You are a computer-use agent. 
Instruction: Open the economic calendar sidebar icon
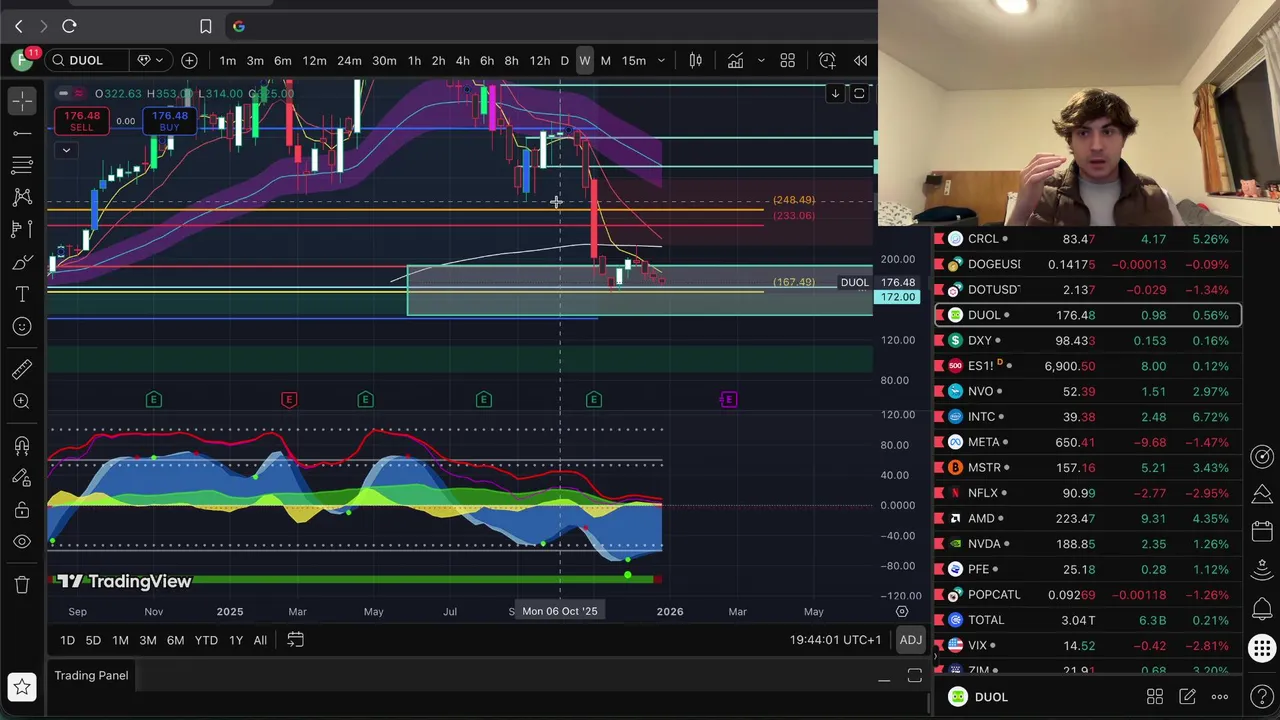(x=1262, y=531)
